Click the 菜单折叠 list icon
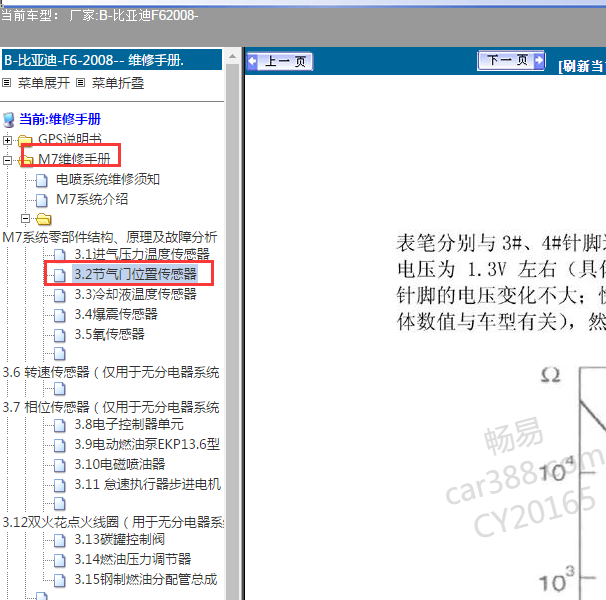 pos(80,82)
